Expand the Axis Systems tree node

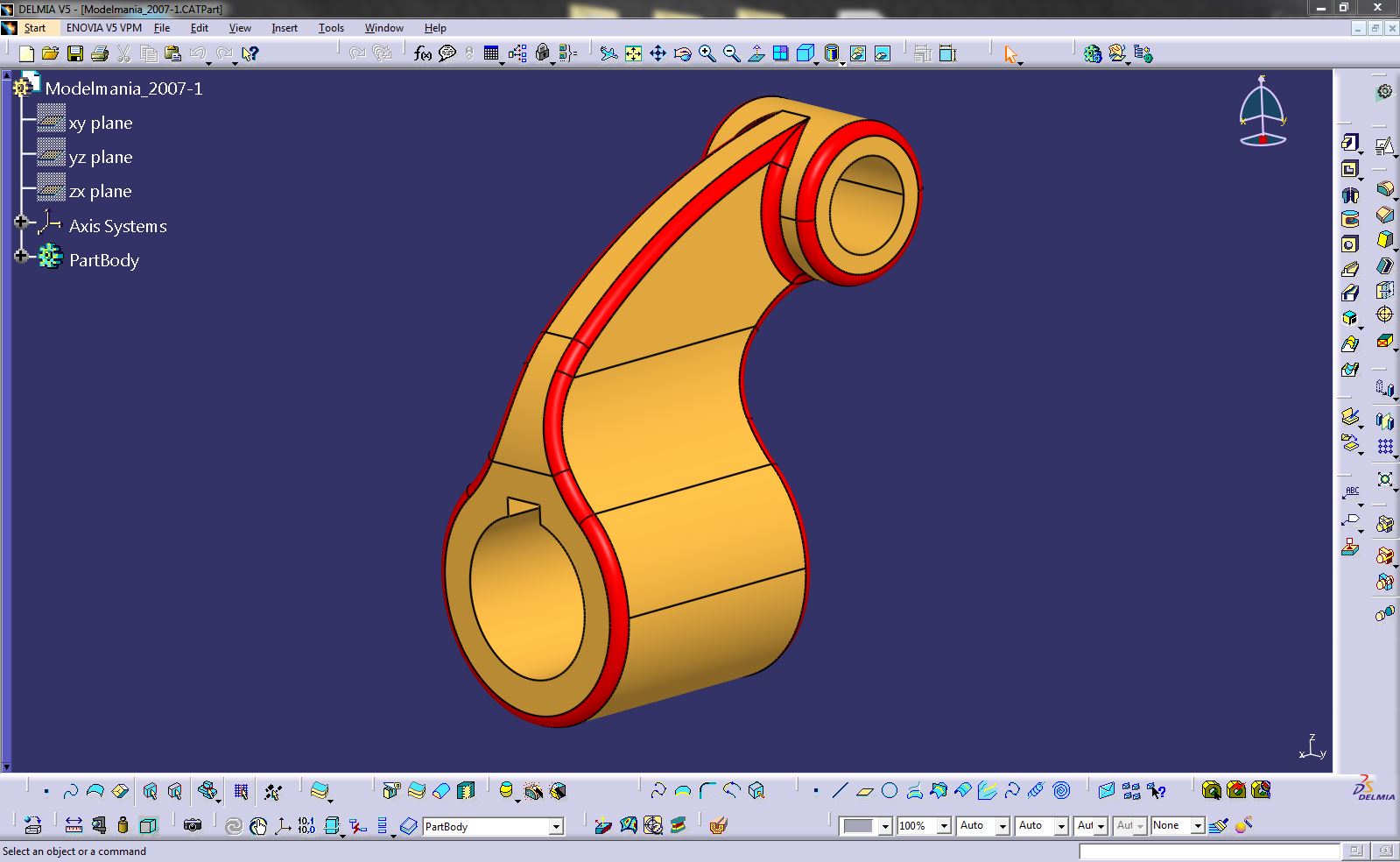point(21,223)
